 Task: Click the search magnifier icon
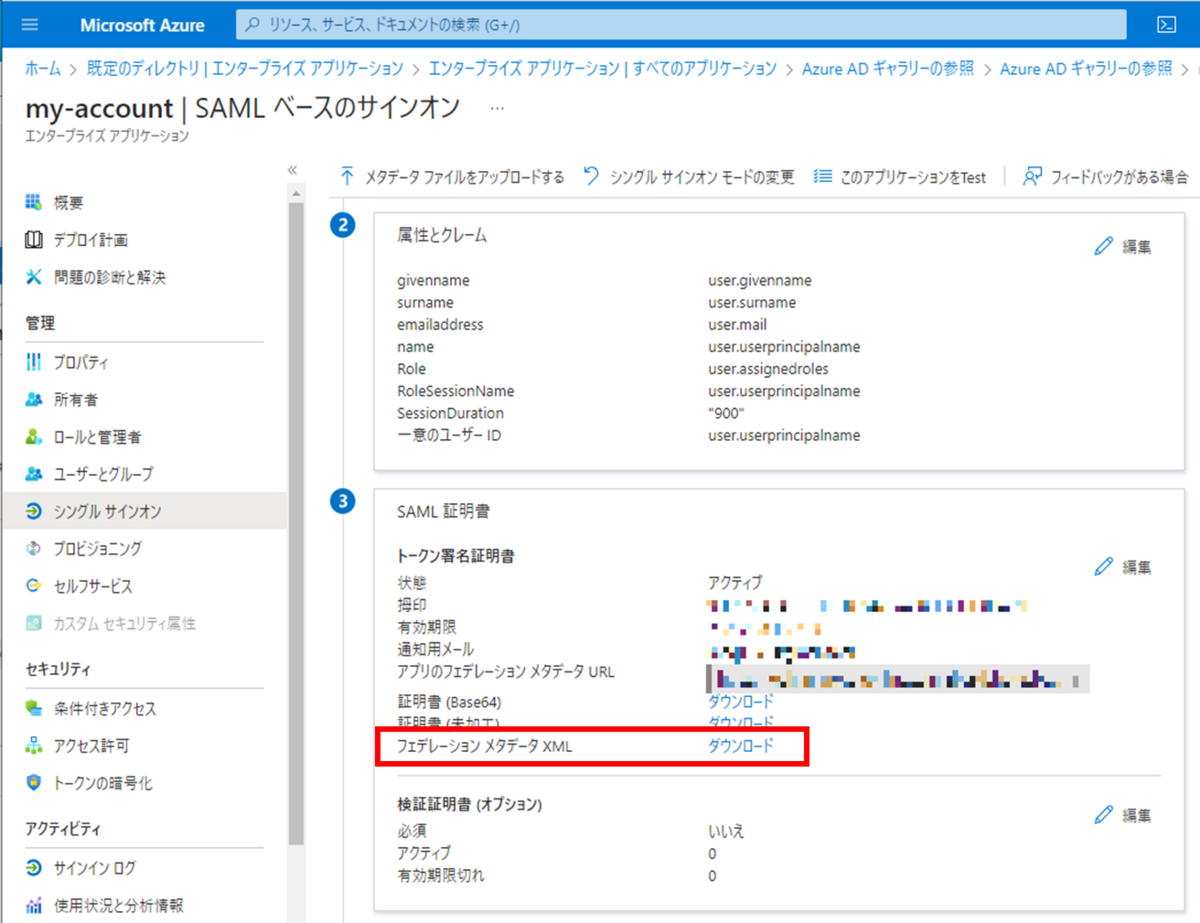252,25
